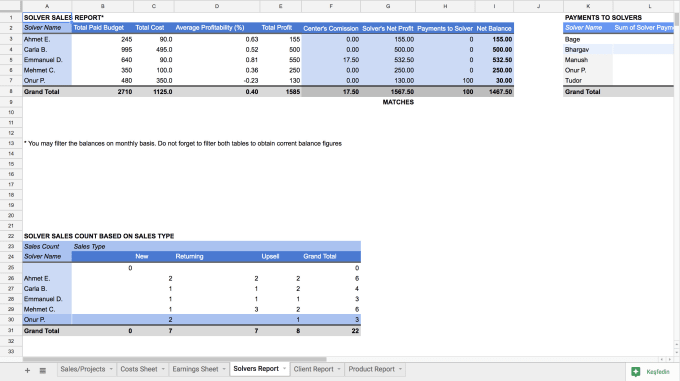Viewport: 680px width, 381px height.
Task: Open Client Report tab dropdown arrow
Action: pos(339,369)
